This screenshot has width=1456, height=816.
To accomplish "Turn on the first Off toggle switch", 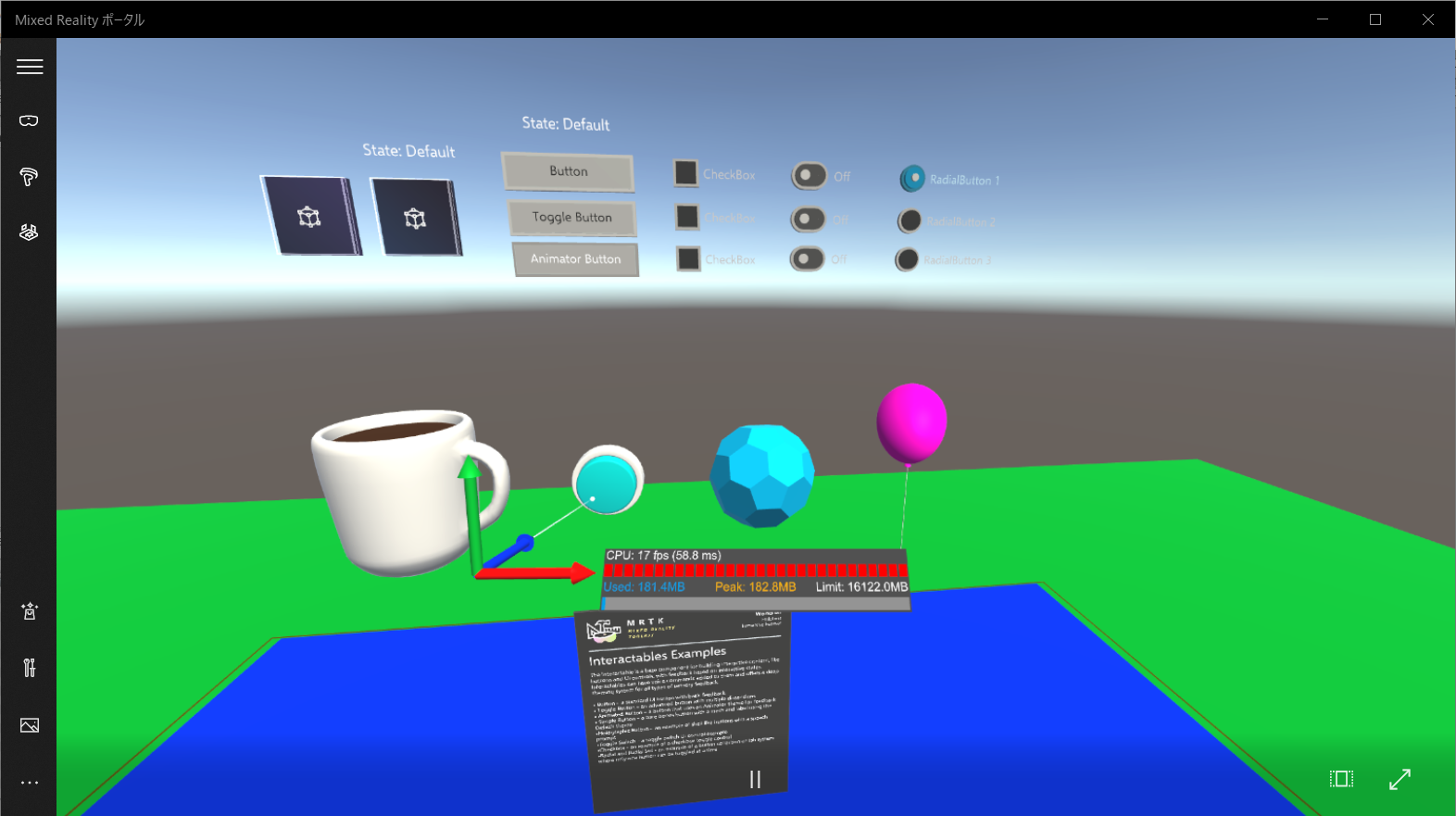I will 809,175.
